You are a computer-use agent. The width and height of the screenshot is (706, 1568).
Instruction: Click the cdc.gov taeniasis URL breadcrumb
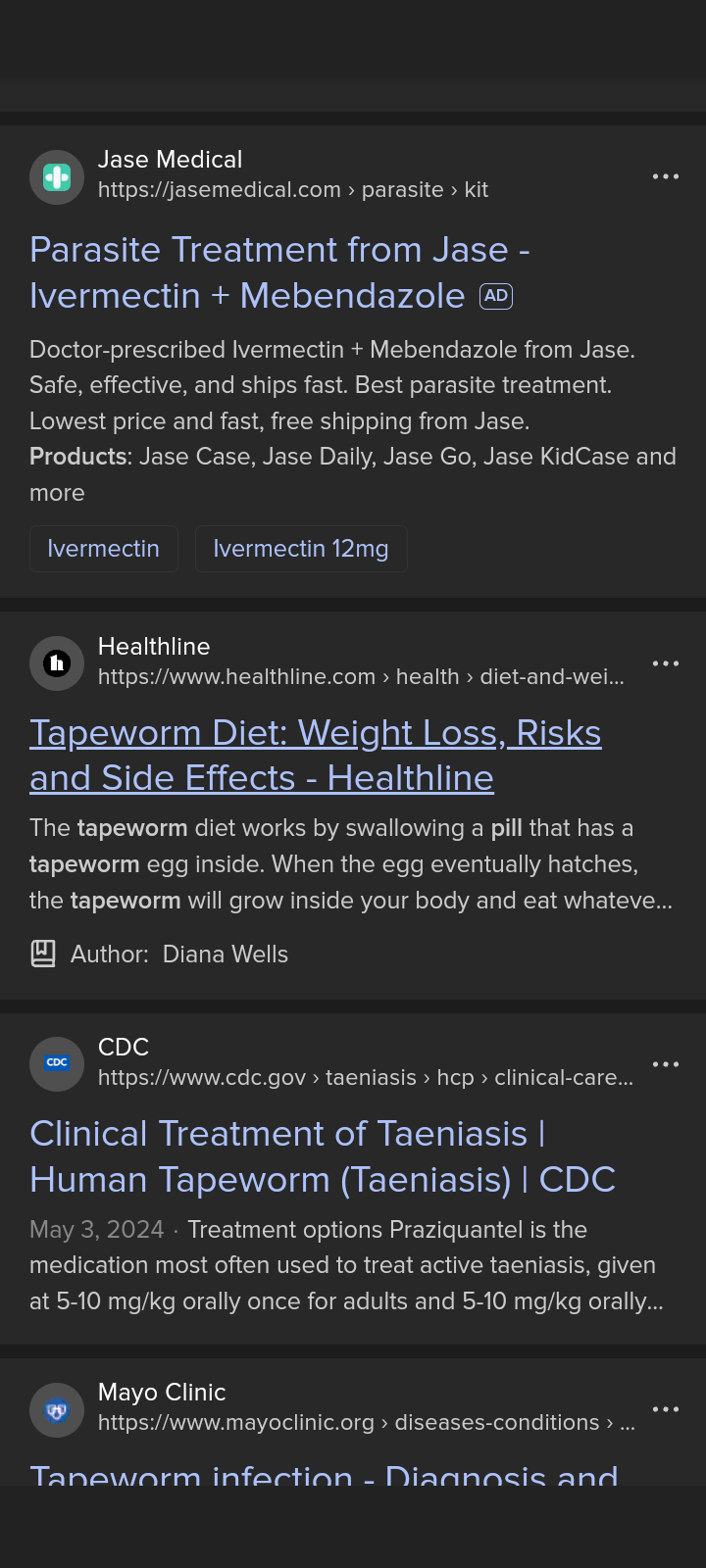tap(366, 1078)
